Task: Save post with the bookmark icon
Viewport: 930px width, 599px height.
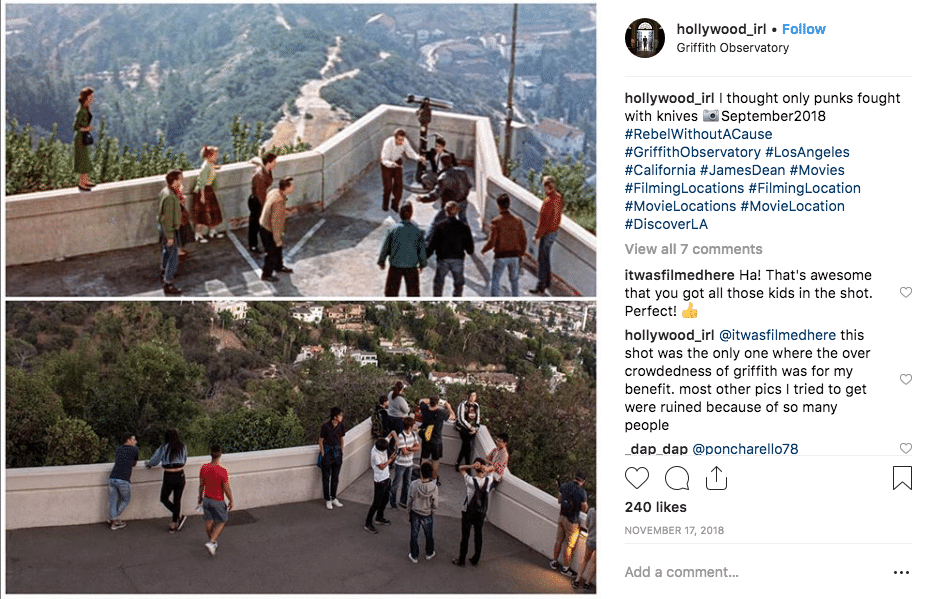Action: (x=902, y=478)
